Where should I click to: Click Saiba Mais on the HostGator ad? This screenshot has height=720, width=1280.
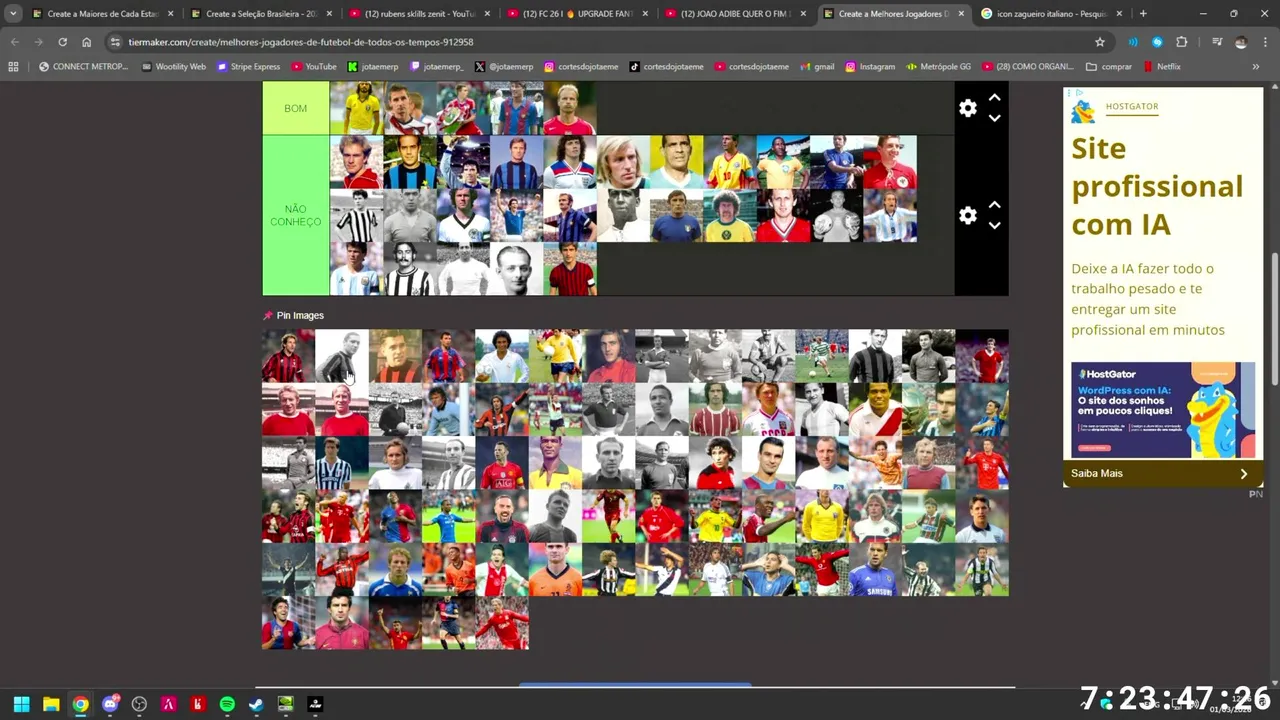click(x=1162, y=473)
